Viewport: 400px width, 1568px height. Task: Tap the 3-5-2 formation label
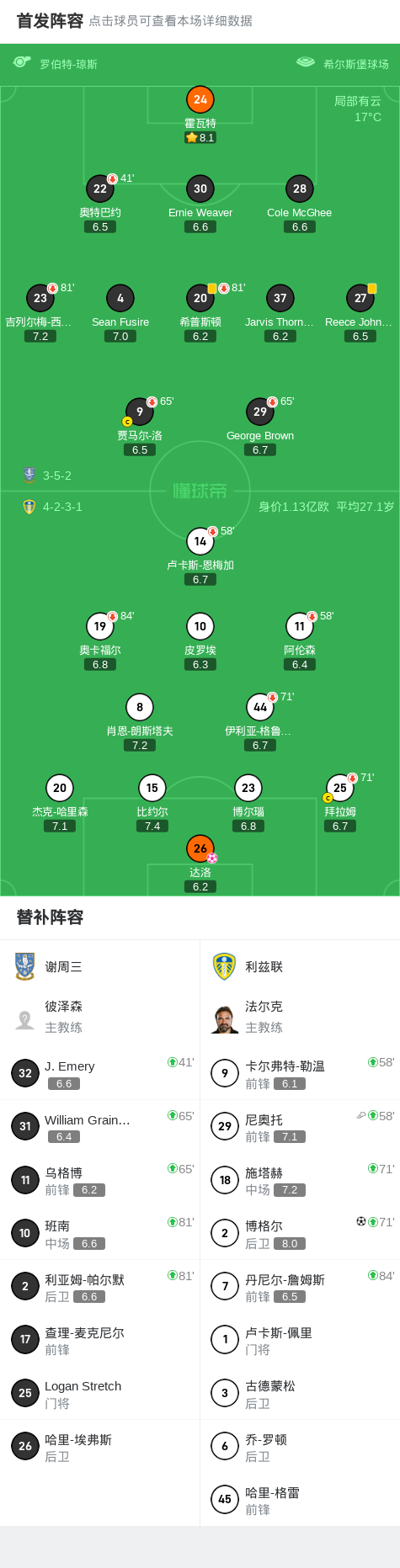point(57,476)
